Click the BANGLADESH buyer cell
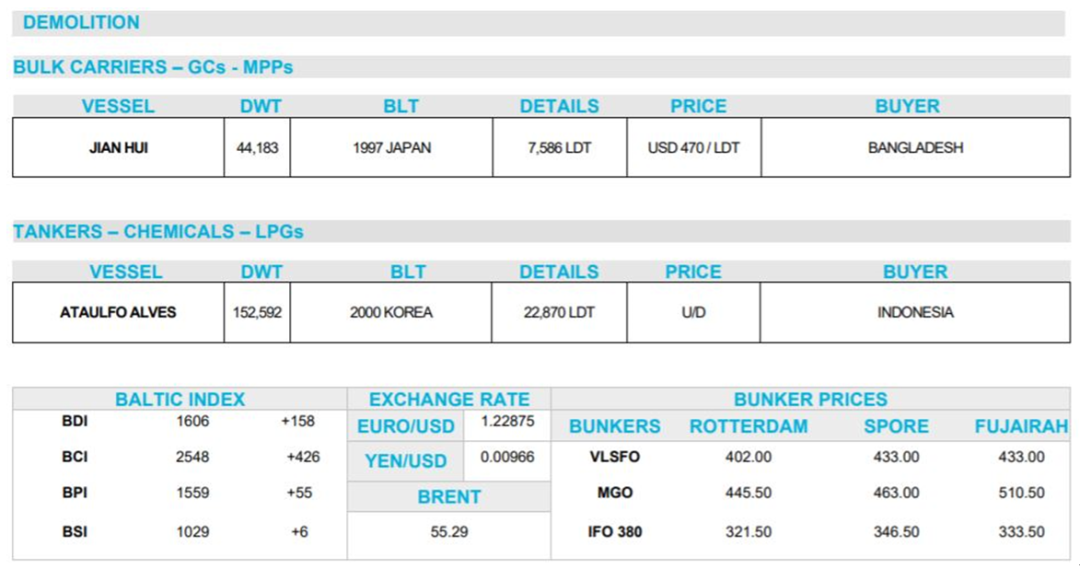1080x569 pixels. coord(915,148)
